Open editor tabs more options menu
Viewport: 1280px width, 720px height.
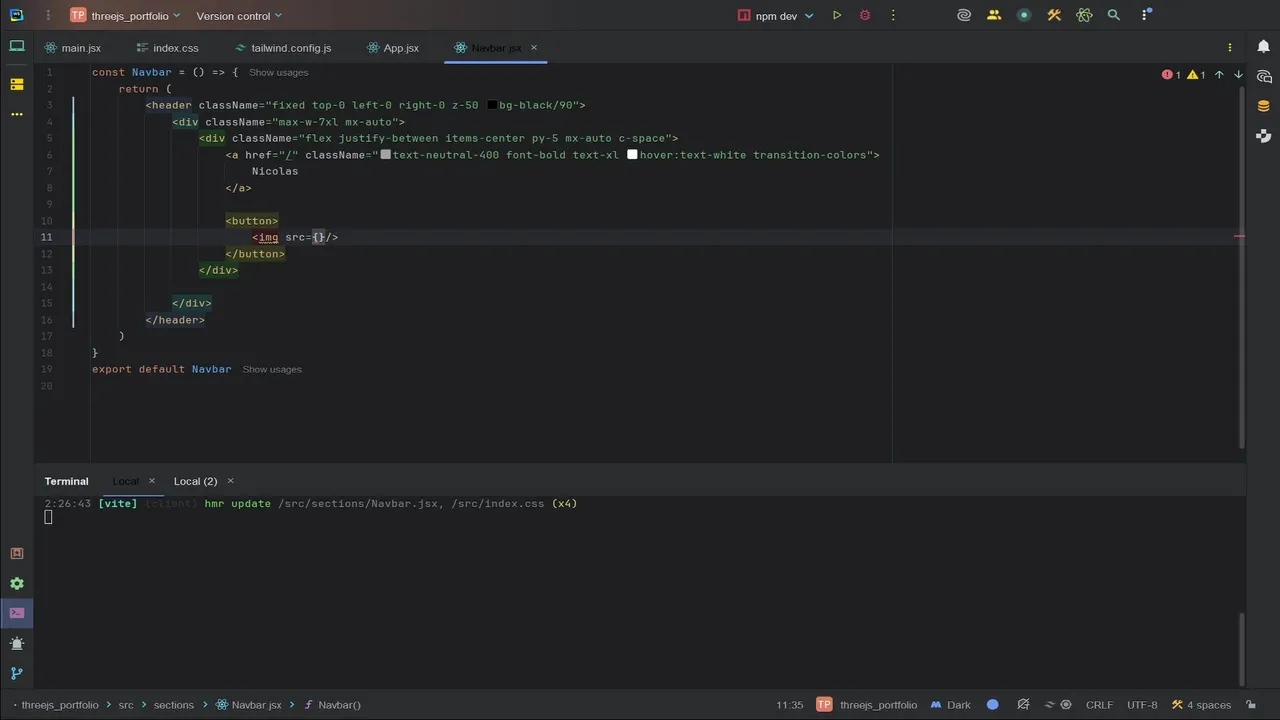click(1230, 48)
